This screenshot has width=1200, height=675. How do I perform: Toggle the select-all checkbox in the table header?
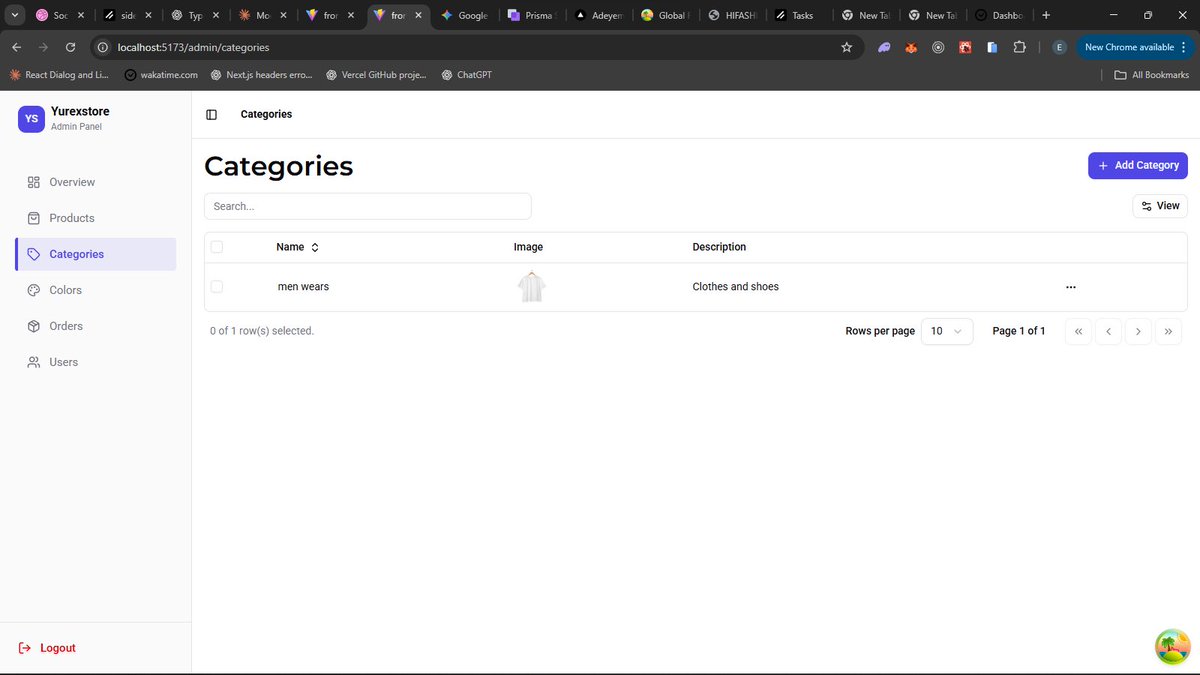(217, 246)
